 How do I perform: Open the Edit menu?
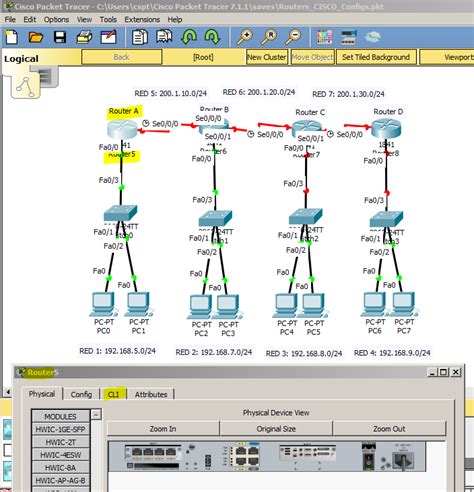click(x=30, y=20)
